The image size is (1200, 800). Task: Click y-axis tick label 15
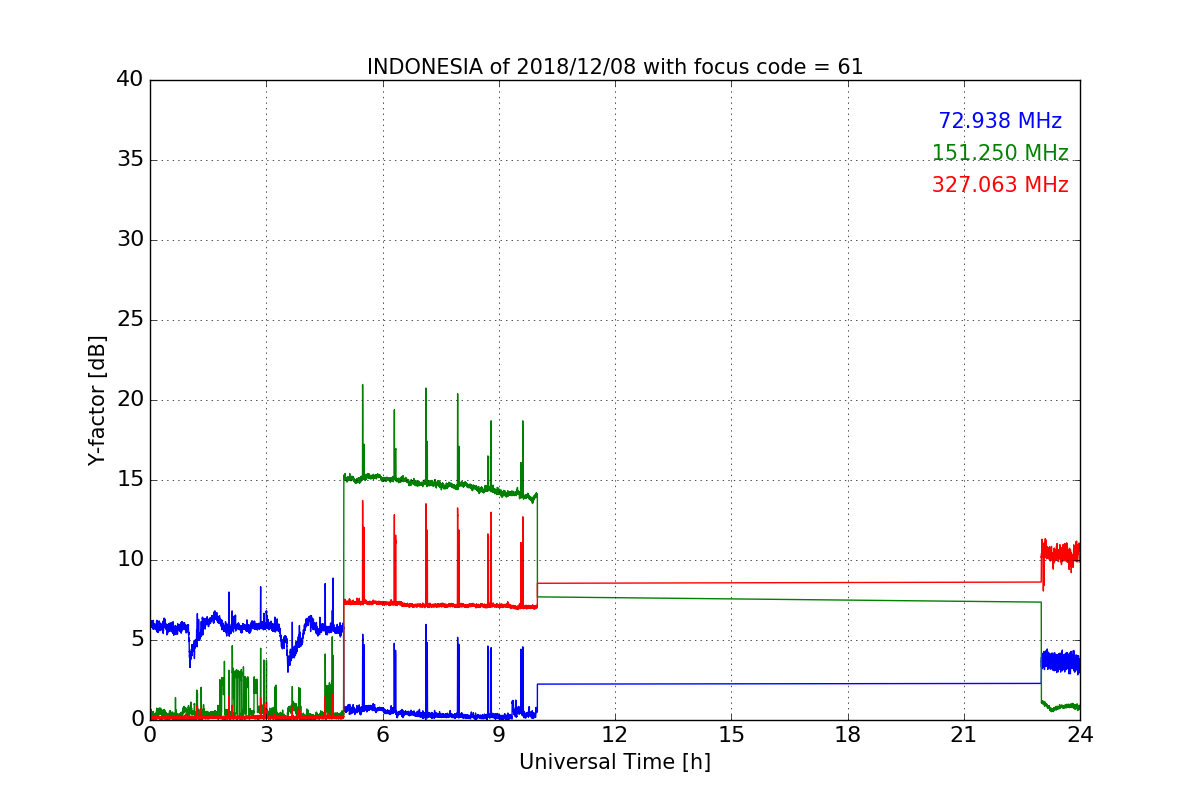click(130, 480)
